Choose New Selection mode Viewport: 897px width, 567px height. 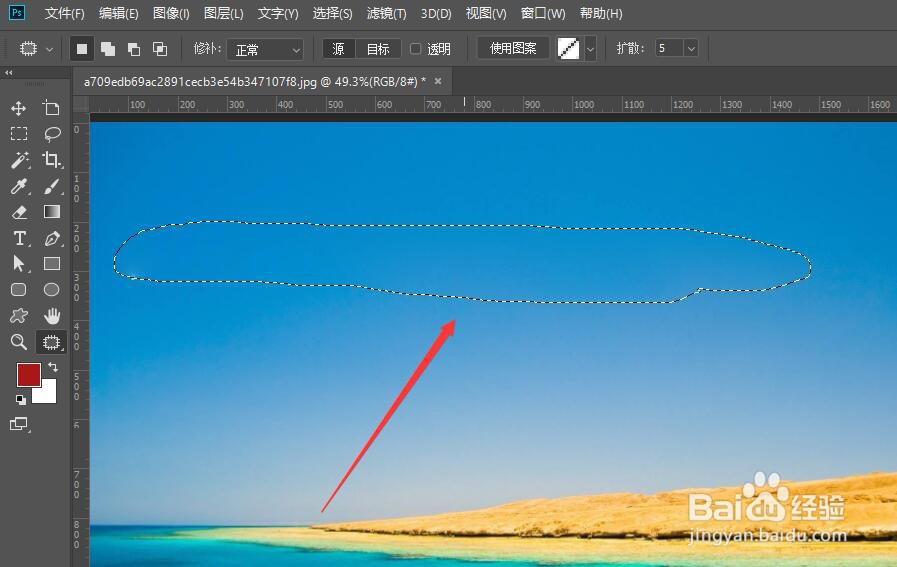tap(82, 49)
